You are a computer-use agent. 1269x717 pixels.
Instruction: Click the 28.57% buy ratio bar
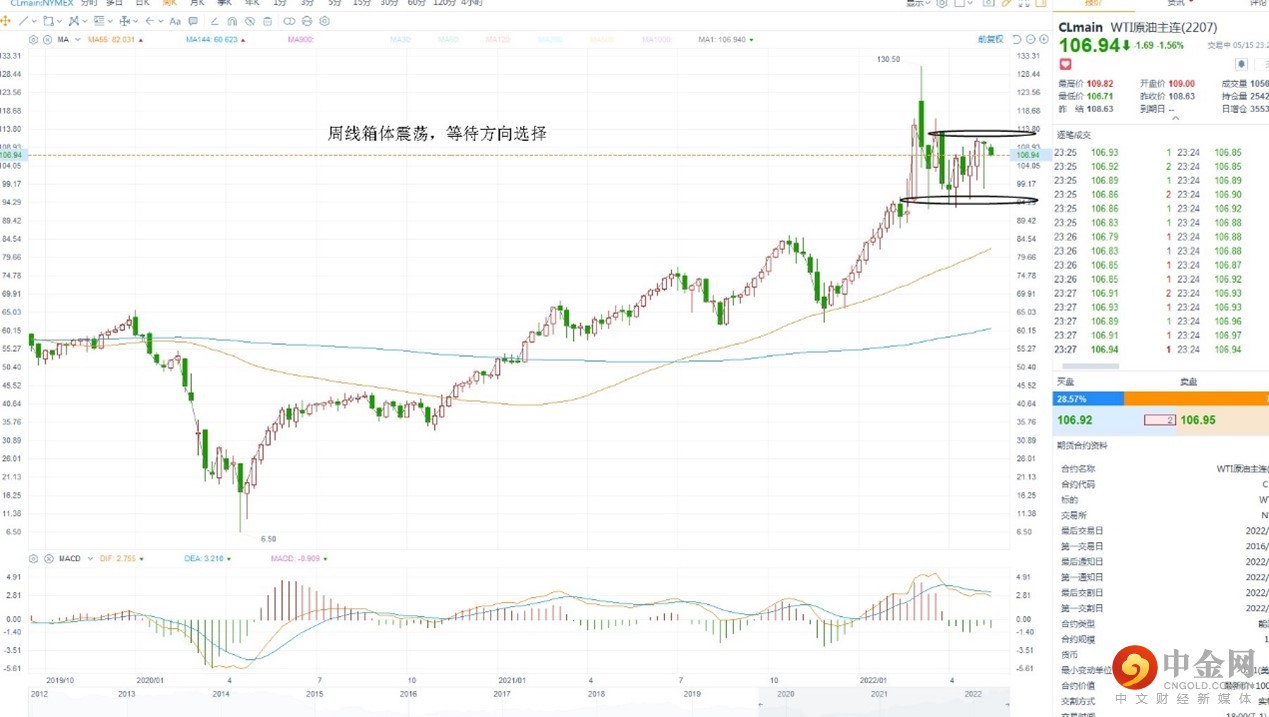coord(1088,398)
